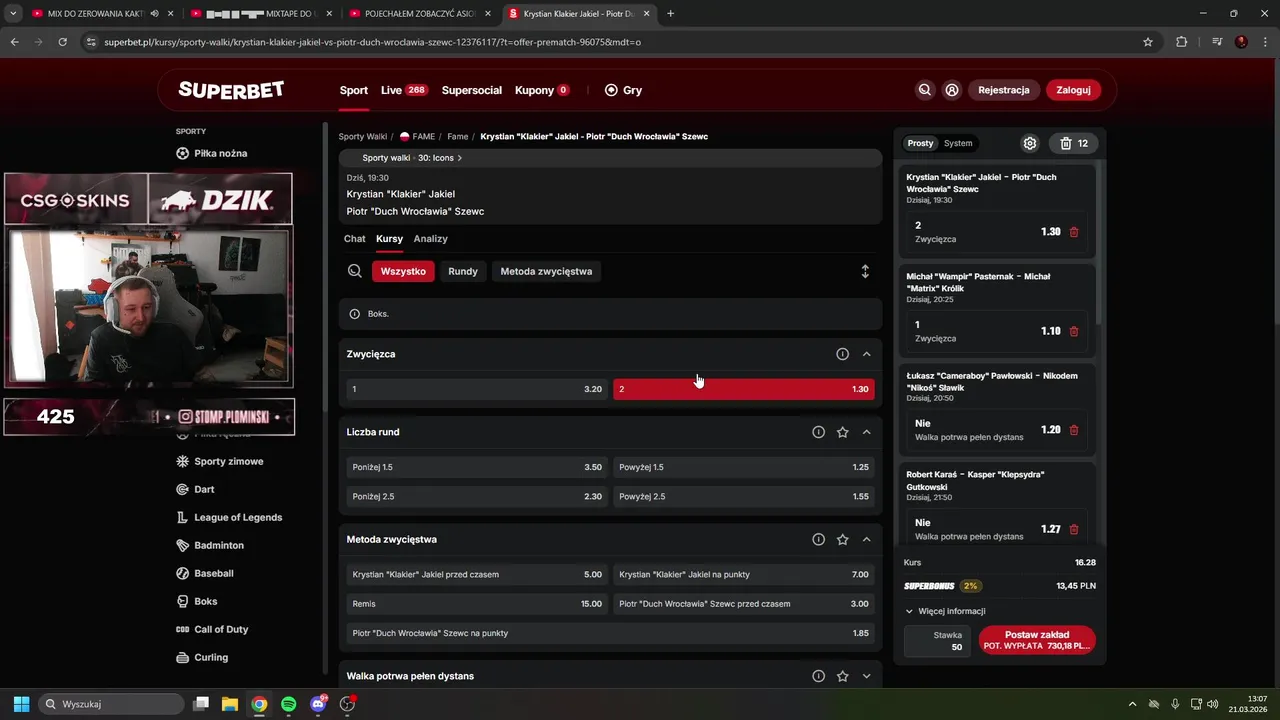Screen dimensions: 1280x720
Task: Select Poniżej 1.5 at 3.50
Action: [477, 467]
